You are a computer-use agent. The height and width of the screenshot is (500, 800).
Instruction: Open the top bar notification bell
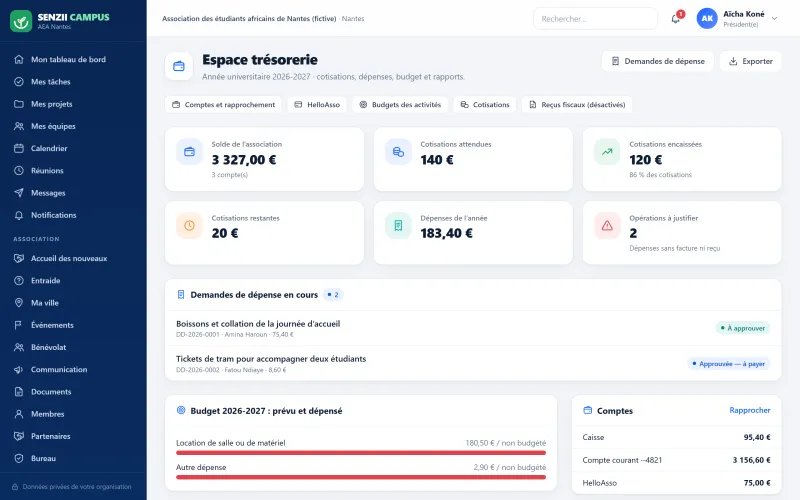point(676,19)
